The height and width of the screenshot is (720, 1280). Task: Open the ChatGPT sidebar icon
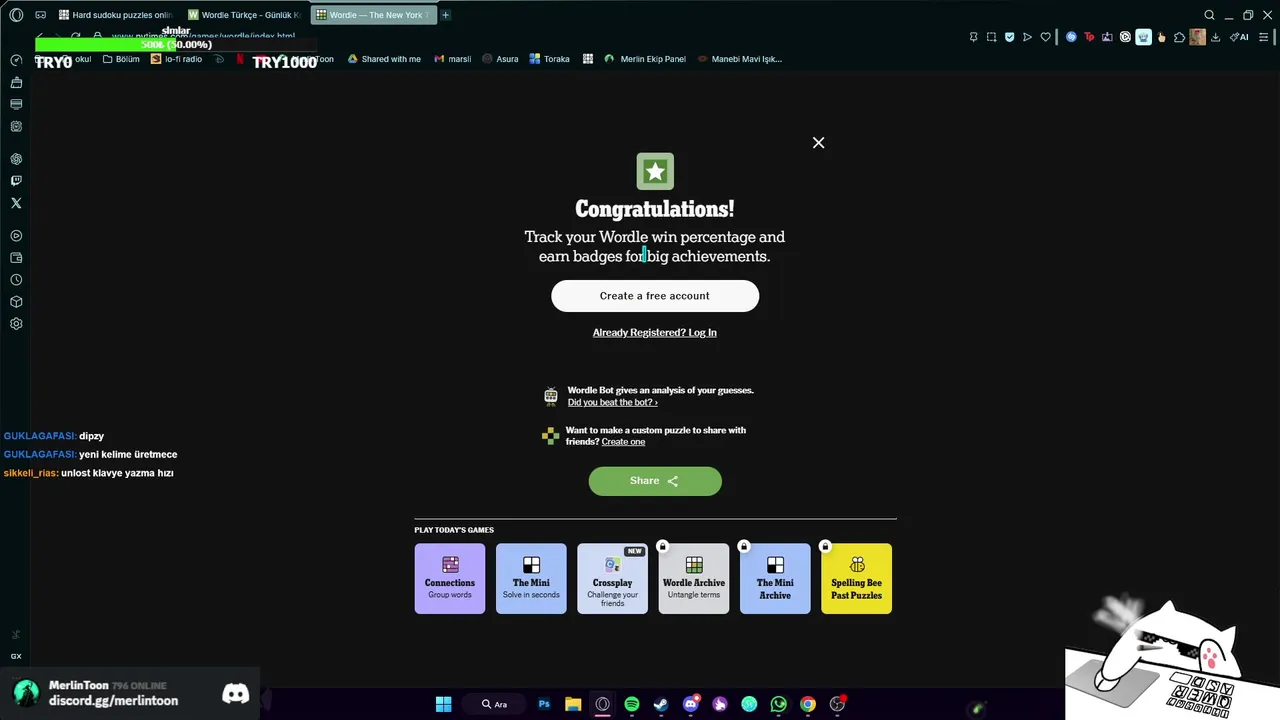pyautogui.click(x=16, y=159)
